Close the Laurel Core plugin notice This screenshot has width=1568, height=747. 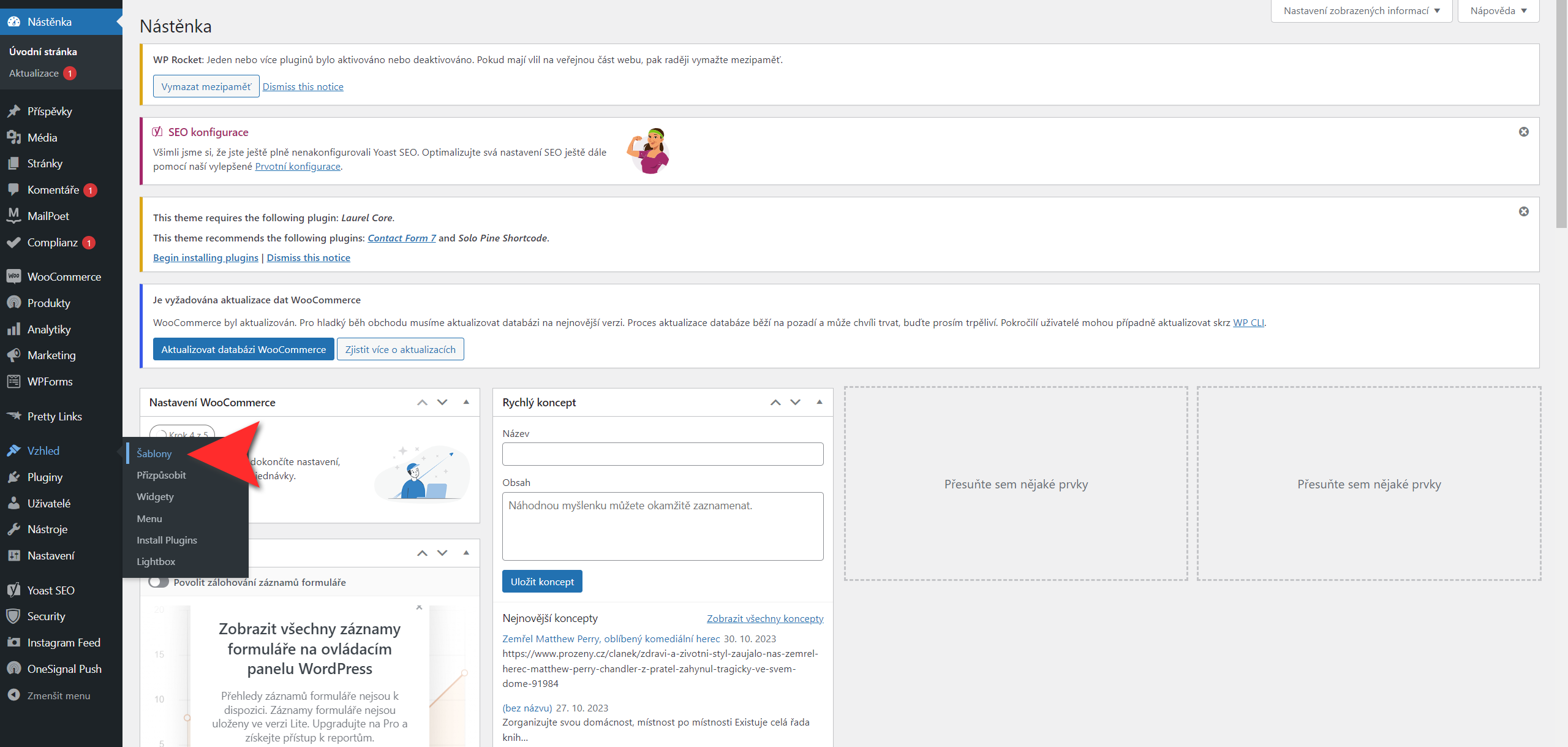point(1523,211)
